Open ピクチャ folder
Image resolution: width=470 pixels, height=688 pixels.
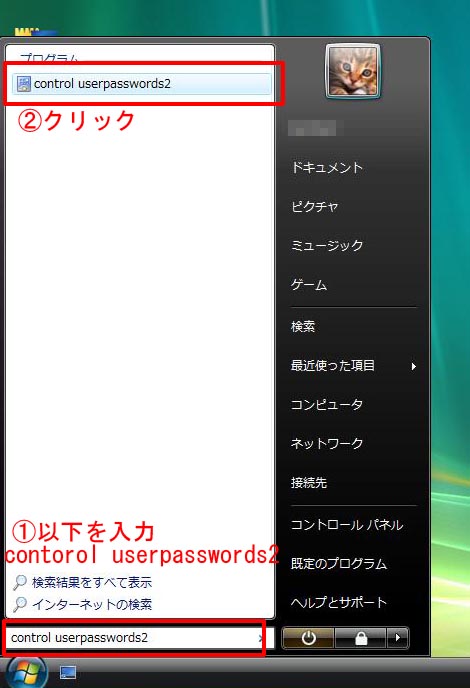315,206
